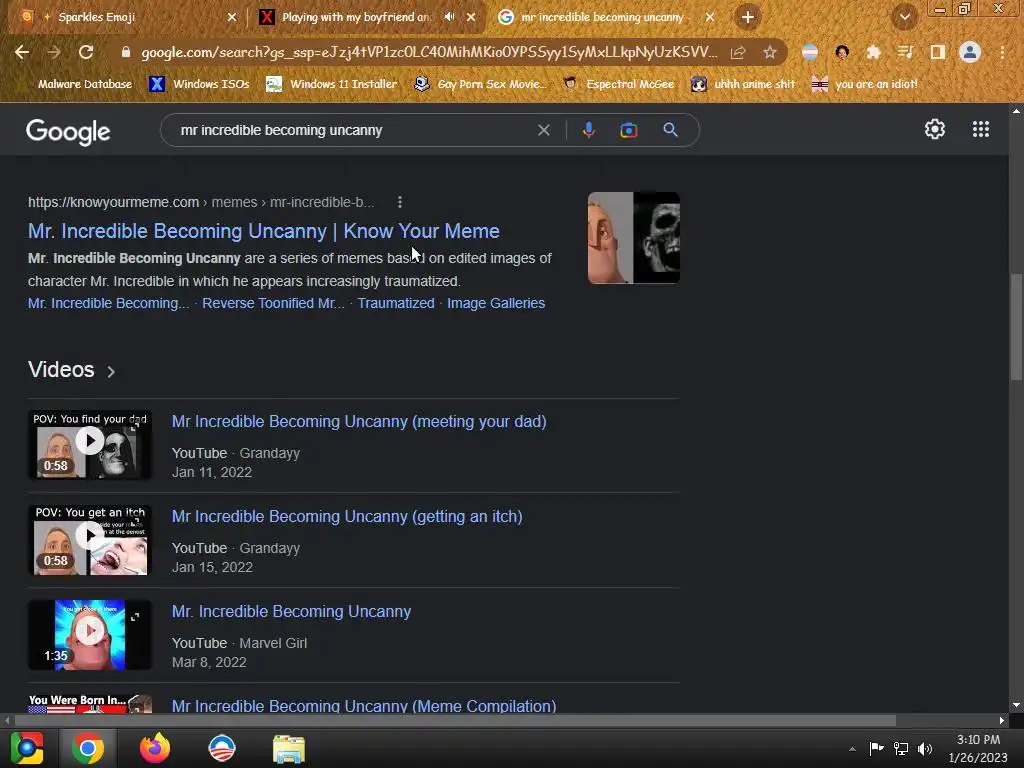Play the 1:35 Marvel Girl video thumbnail
The height and width of the screenshot is (768, 1024).
pos(89,635)
